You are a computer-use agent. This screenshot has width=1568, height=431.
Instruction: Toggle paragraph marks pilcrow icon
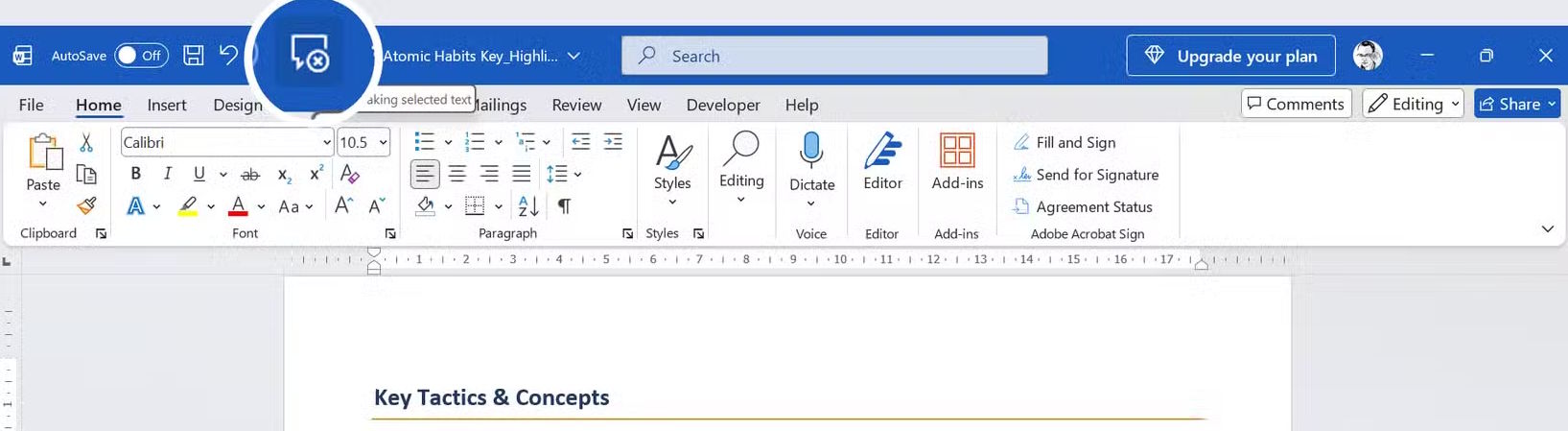(x=564, y=205)
